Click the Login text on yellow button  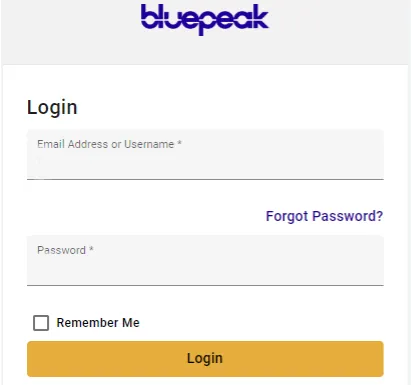[205, 358]
